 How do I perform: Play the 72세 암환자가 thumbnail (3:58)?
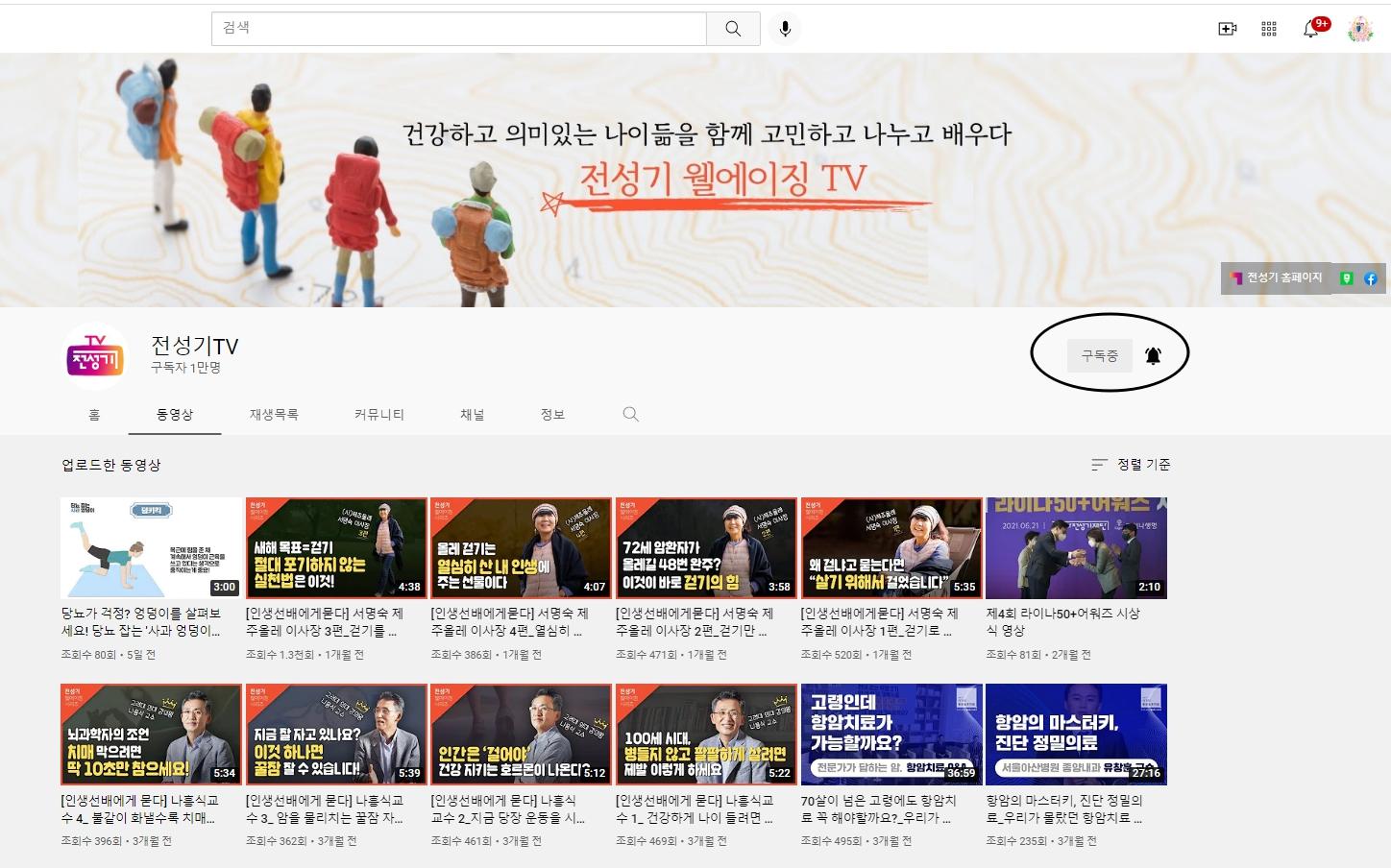[706, 548]
